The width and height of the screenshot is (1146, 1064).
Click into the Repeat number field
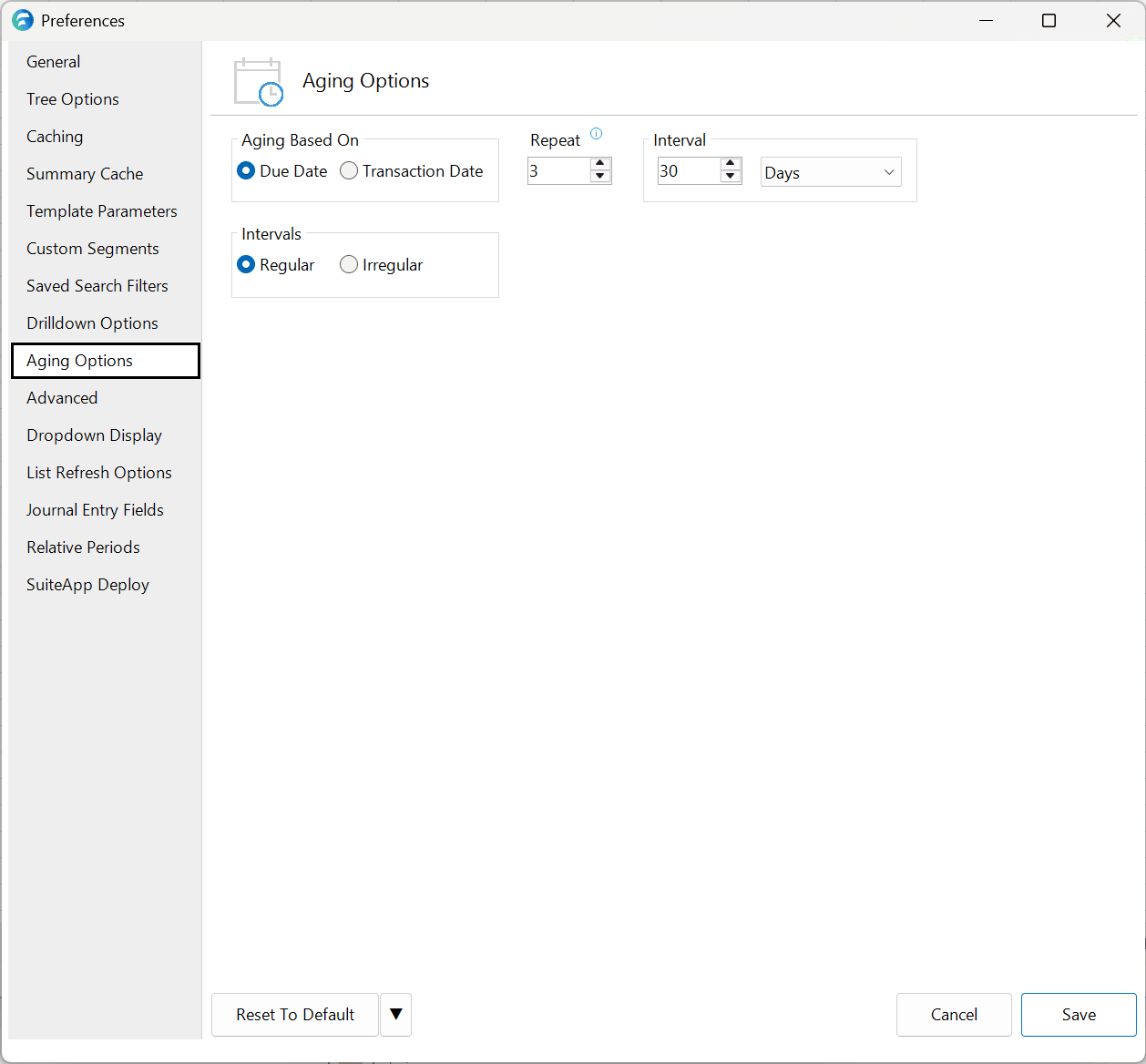(x=558, y=170)
